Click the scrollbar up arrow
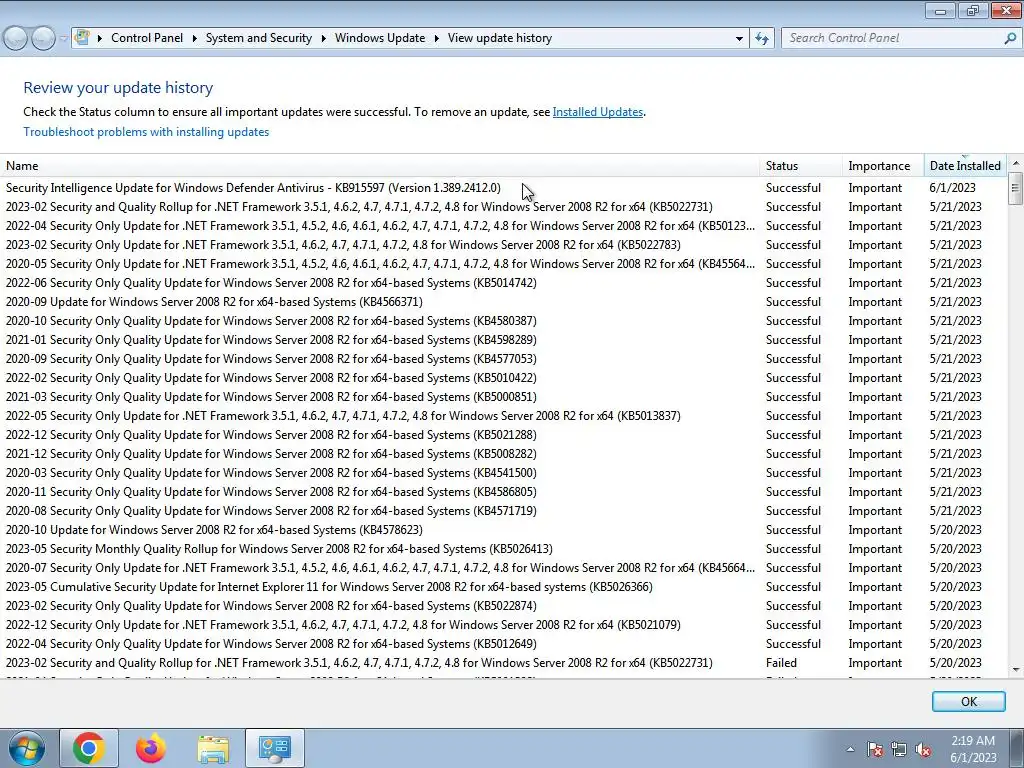 1016,163
